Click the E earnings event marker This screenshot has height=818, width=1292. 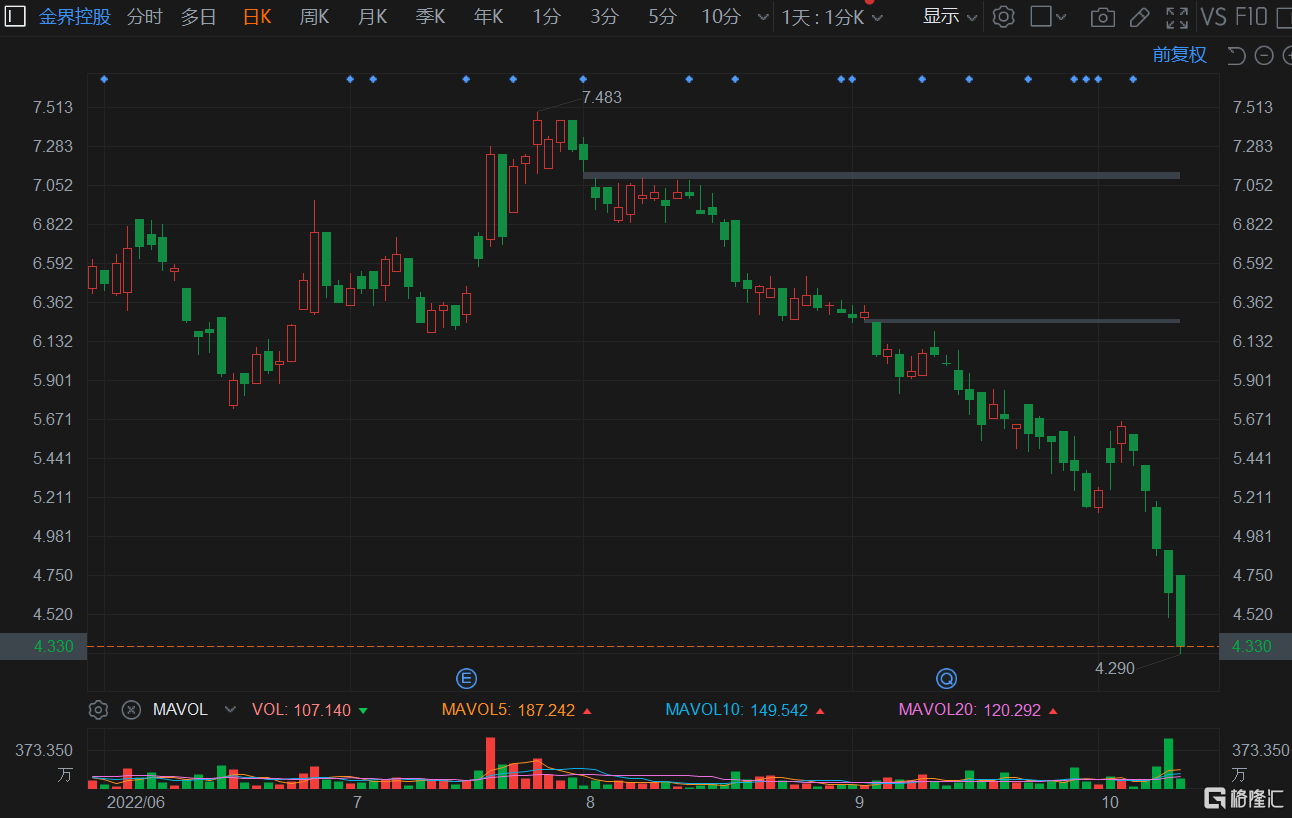[x=466, y=679]
